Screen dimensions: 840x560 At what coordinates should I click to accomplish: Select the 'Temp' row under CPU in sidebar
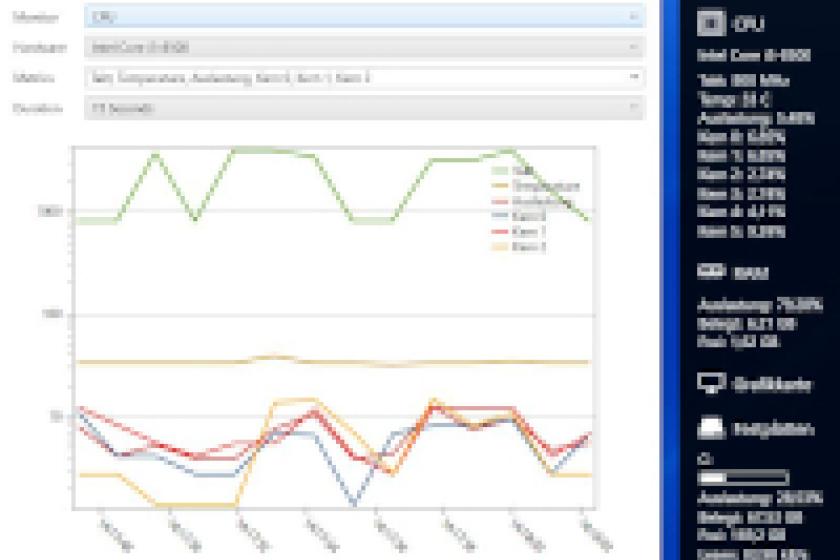[734, 99]
